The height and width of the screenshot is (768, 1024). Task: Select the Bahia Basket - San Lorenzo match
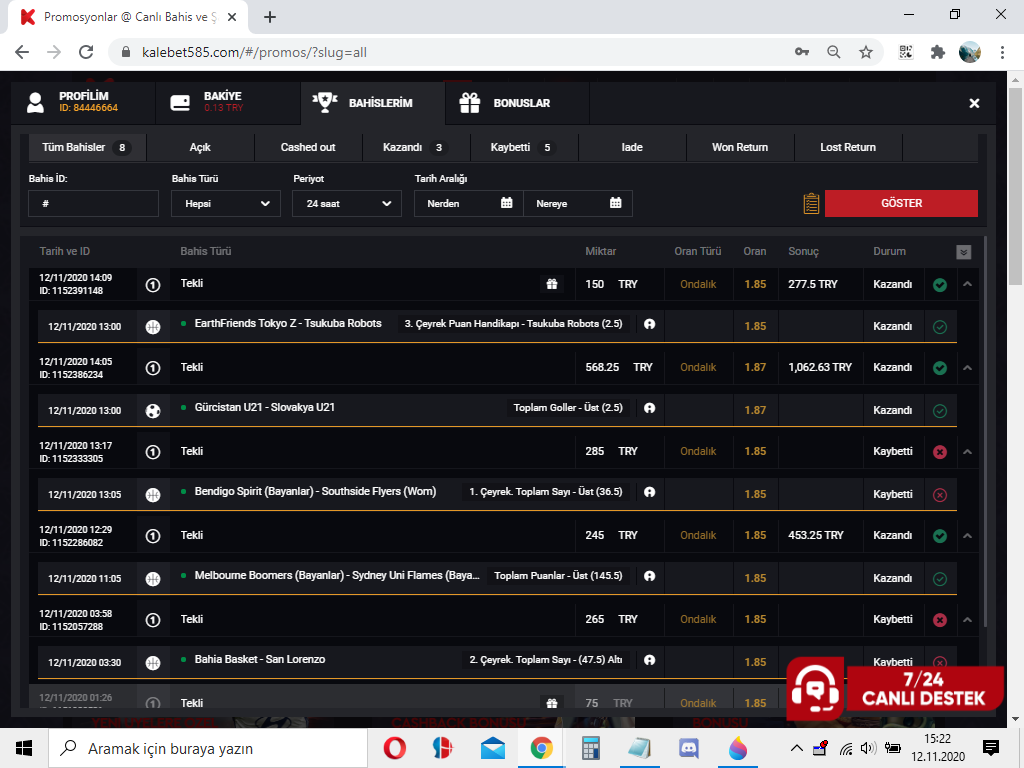[x=260, y=660]
